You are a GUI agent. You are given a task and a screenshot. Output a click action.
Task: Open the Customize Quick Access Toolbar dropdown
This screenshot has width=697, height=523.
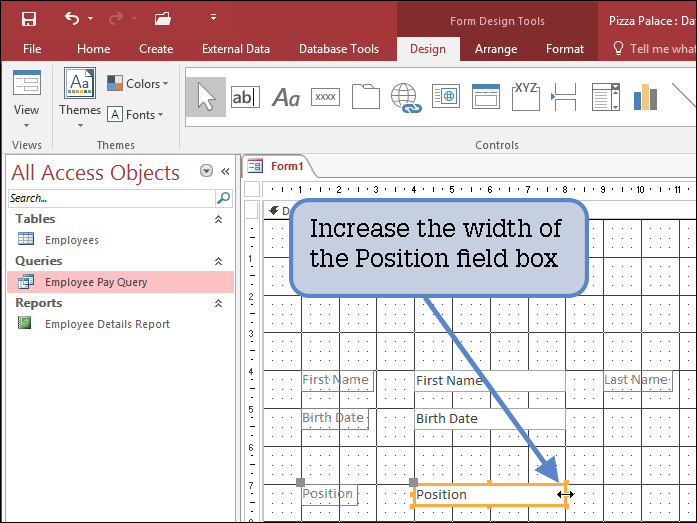pyautogui.click(x=213, y=17)
